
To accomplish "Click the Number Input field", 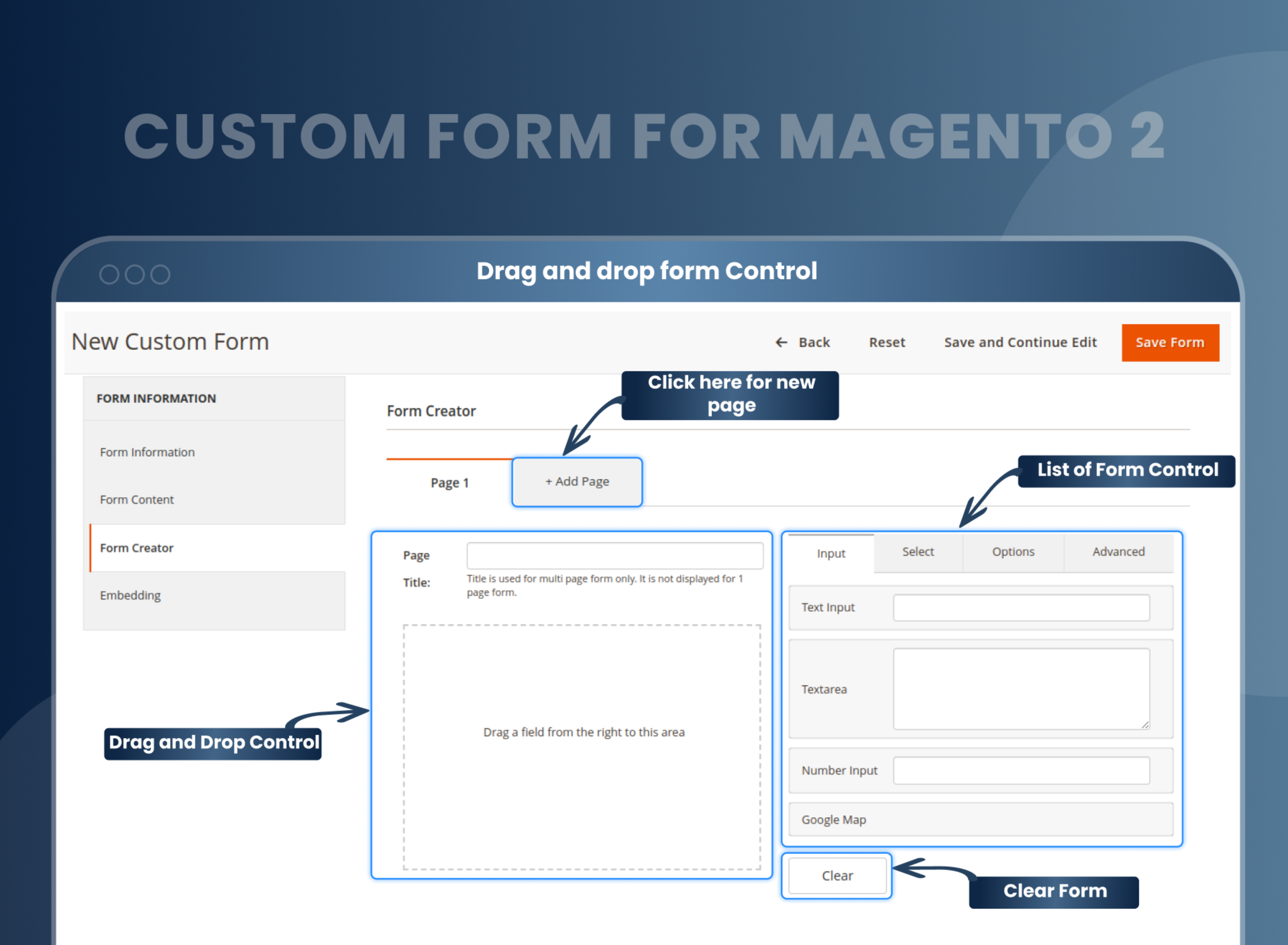I will [x=1021, y=770].
